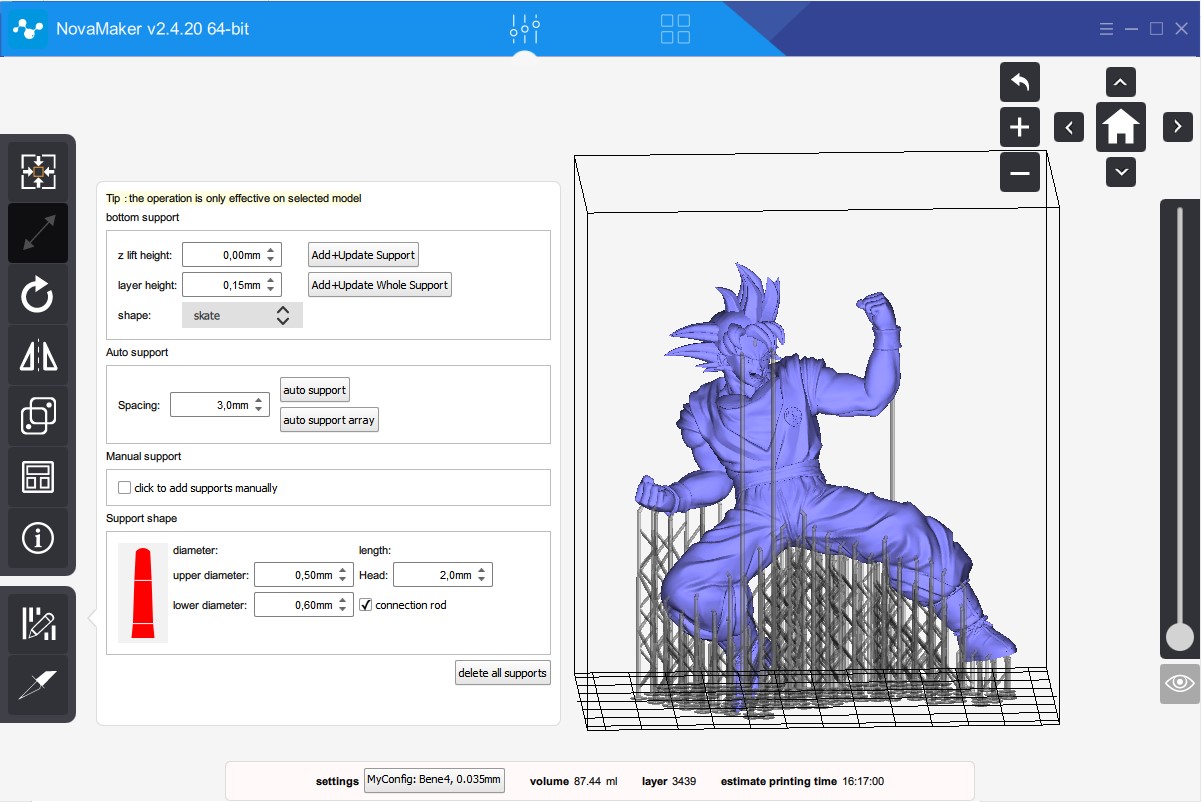Click the auto support button
The image size is (1201, 802).
tap(315, 390)
